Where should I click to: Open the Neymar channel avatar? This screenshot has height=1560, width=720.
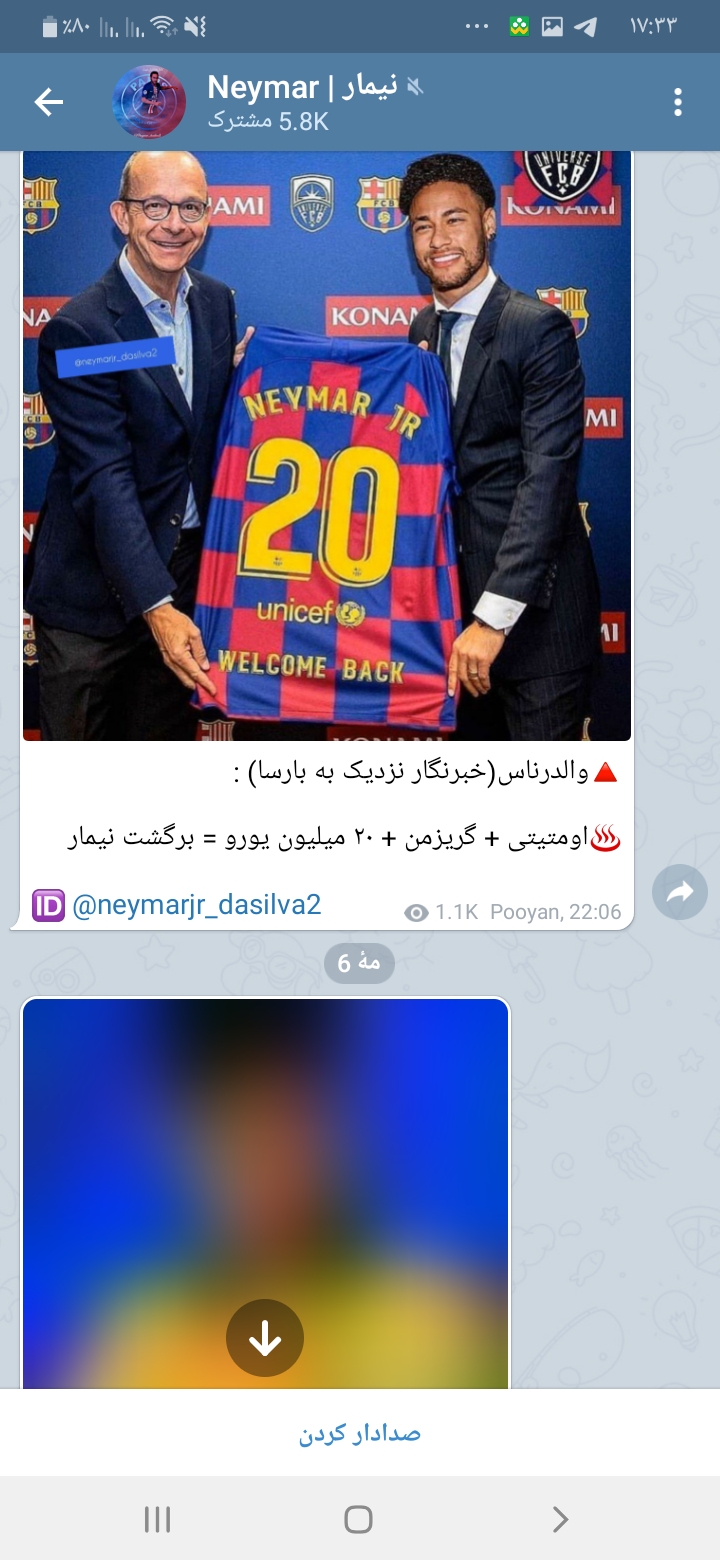pyautogui.click(x=150, y=101)
